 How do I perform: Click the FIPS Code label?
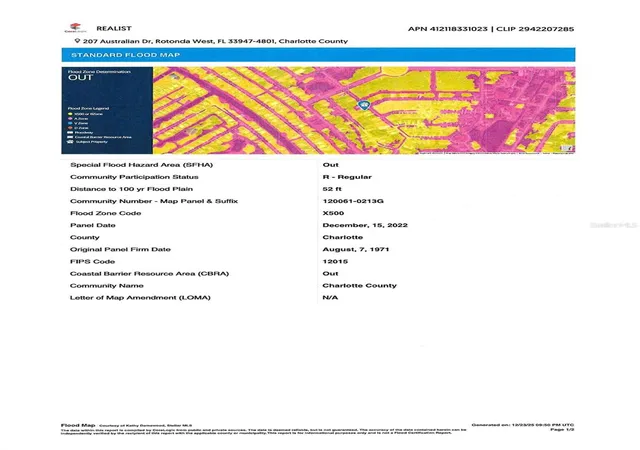pyautogui.click(x=92, y=261)
